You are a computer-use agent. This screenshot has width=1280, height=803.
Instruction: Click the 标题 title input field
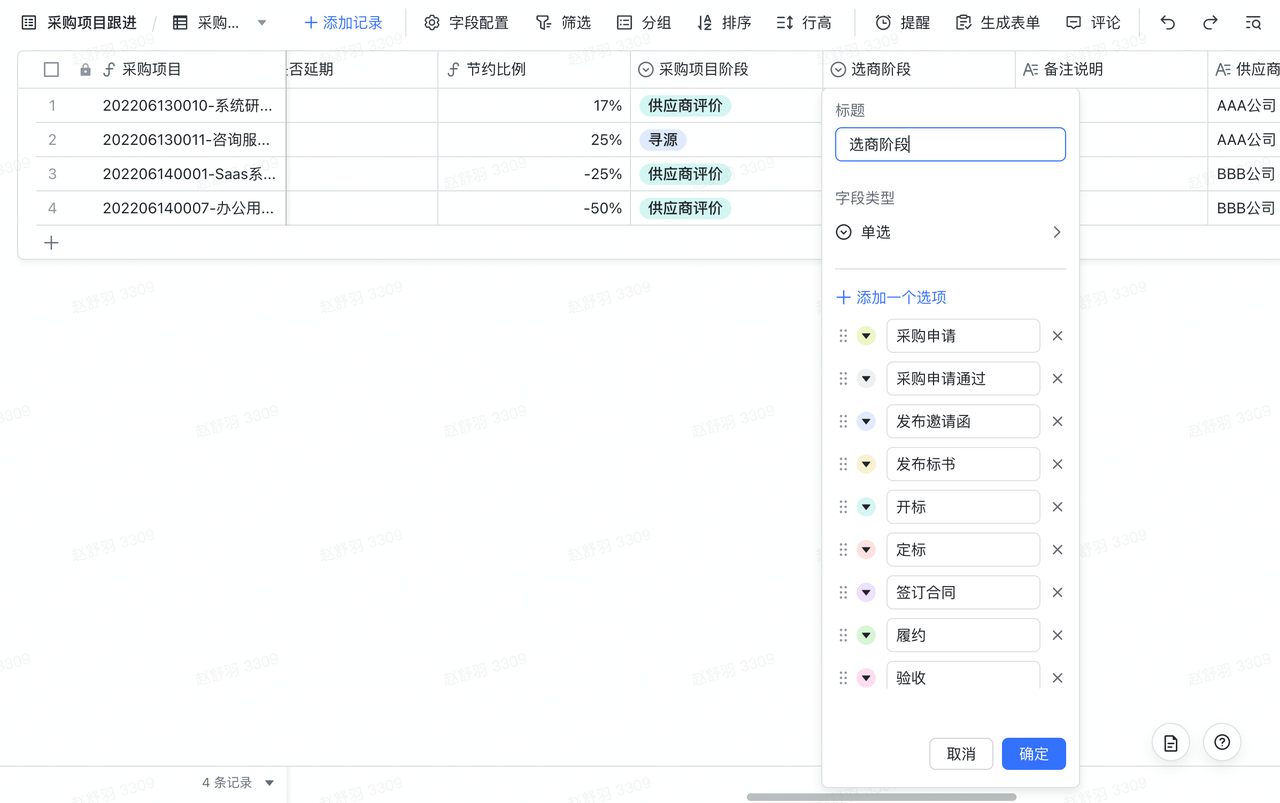pos(950,145)
